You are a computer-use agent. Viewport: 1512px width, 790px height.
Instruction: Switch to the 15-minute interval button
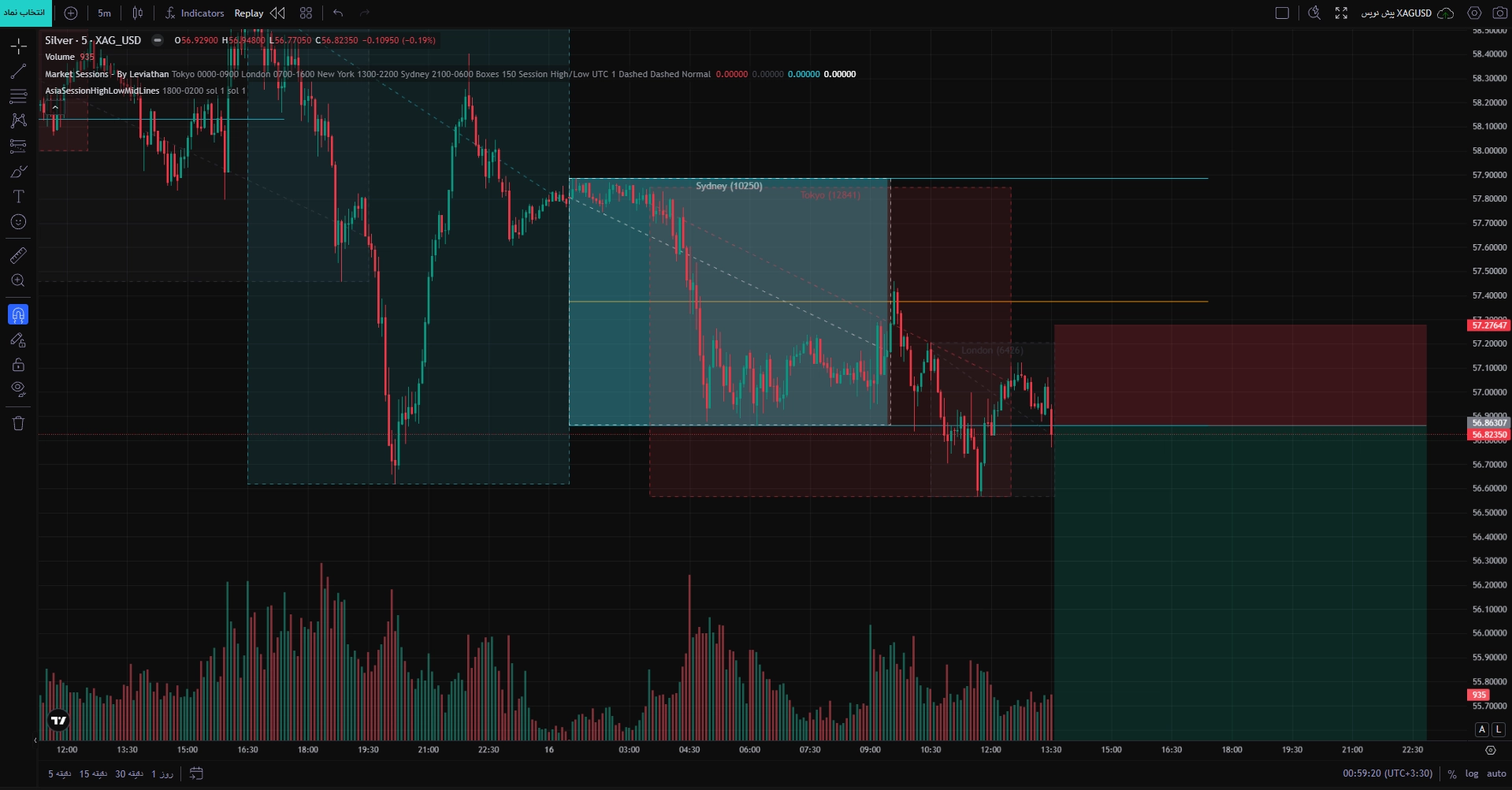click(93, 773)
